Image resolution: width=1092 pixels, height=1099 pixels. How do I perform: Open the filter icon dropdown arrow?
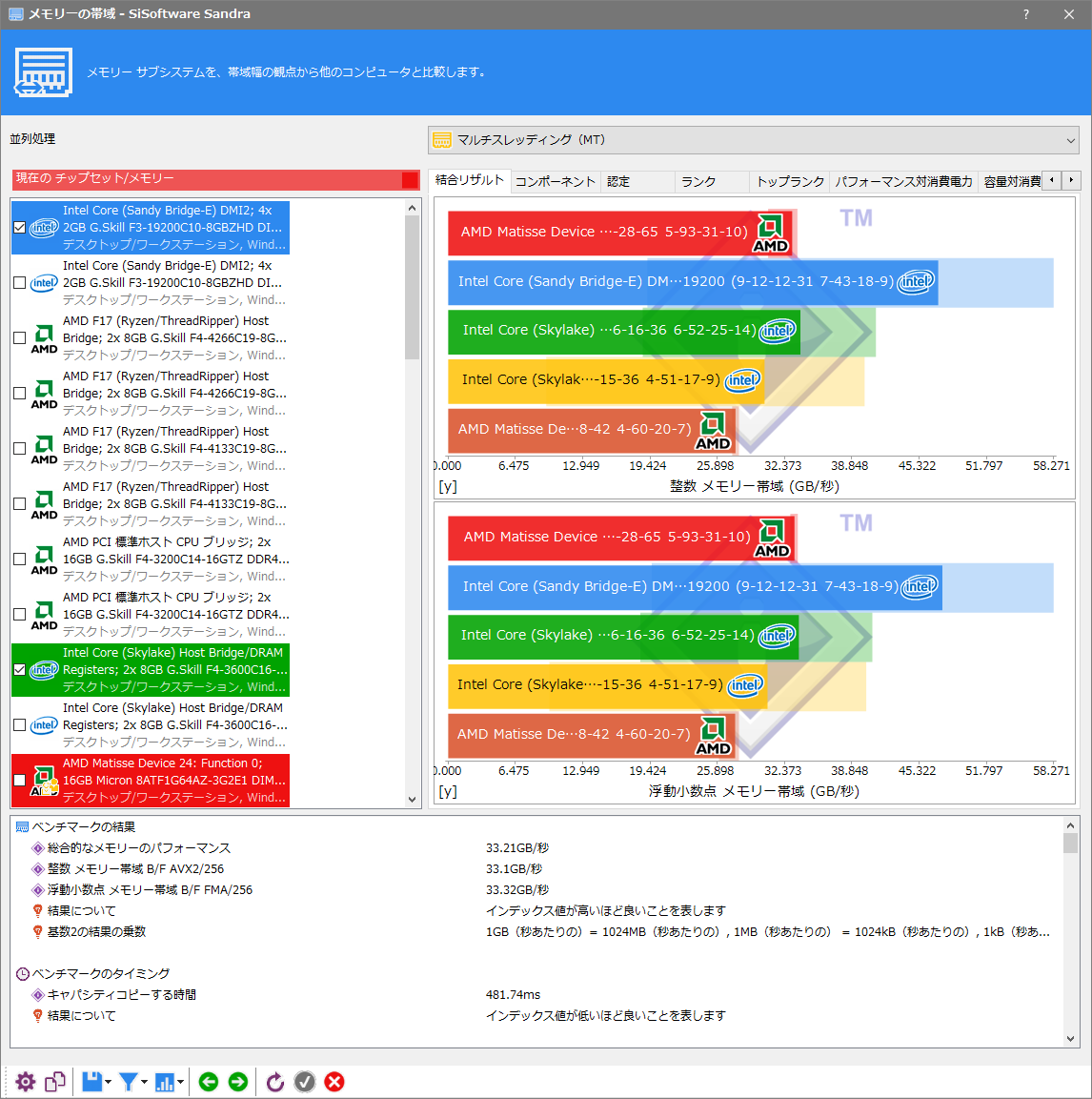[x=144, y=1082]
